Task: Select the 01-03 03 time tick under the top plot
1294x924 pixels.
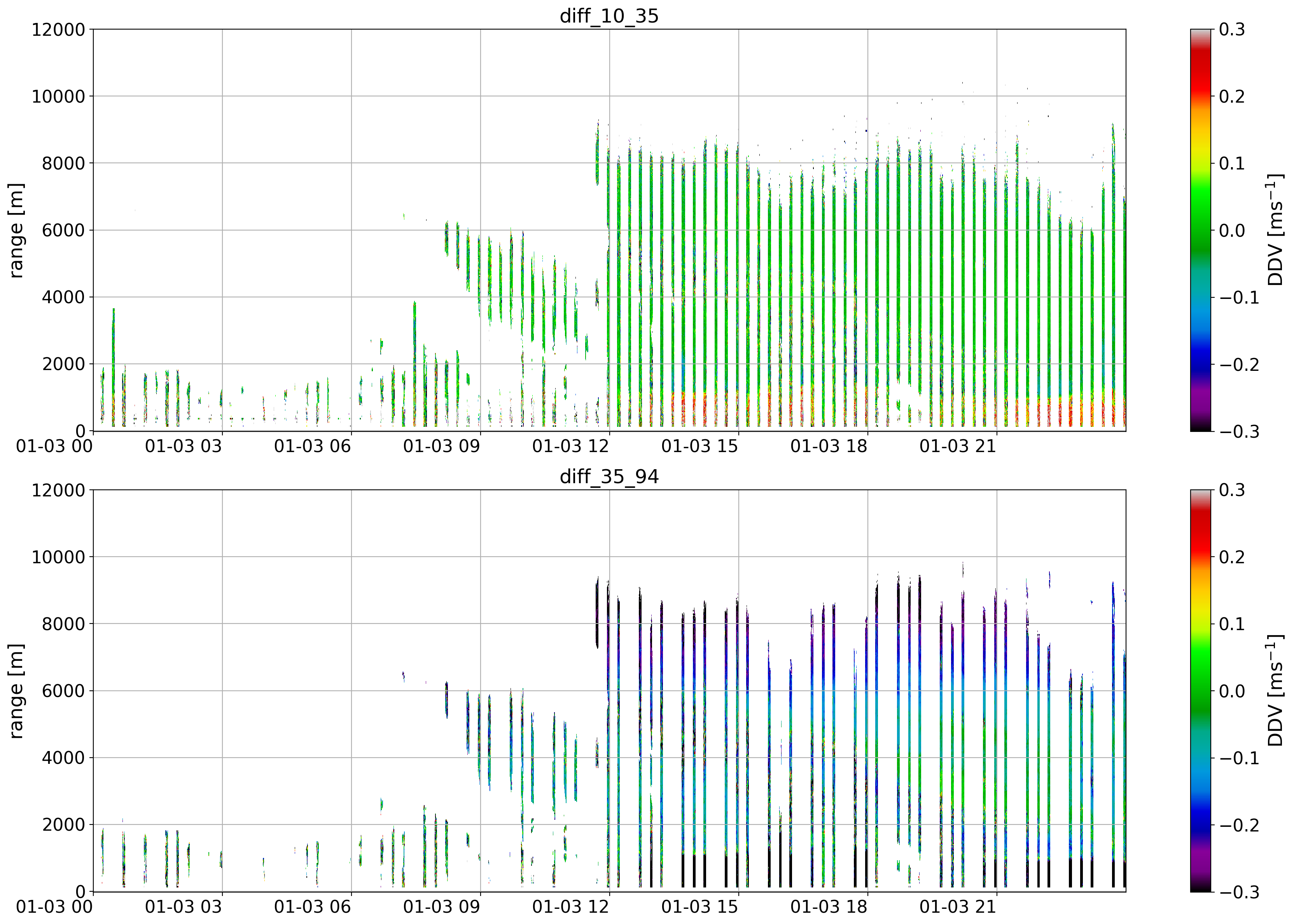Action: (x=183, y=446)
